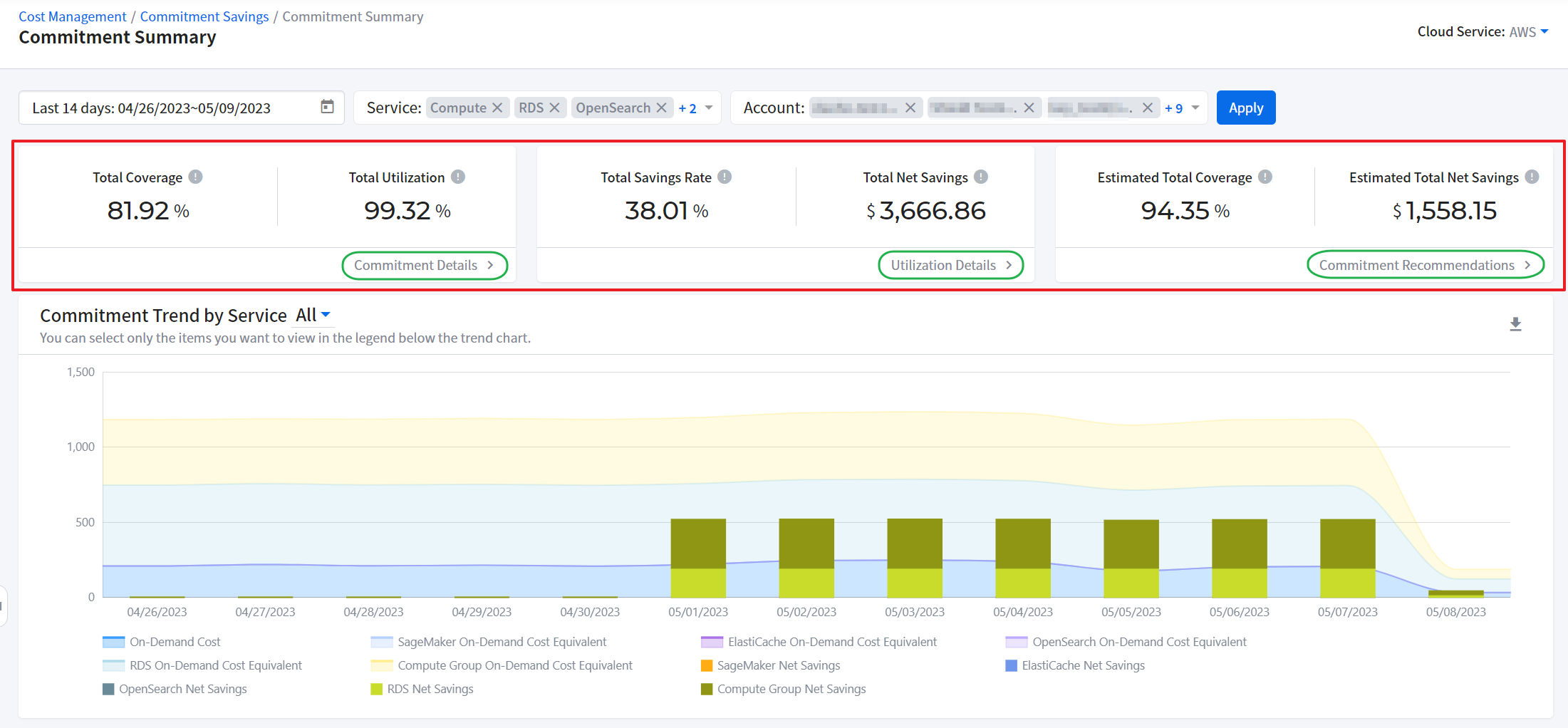Expand the Service filter dropdown arrow
The image size is (1568, 728).
coord(709,108)
